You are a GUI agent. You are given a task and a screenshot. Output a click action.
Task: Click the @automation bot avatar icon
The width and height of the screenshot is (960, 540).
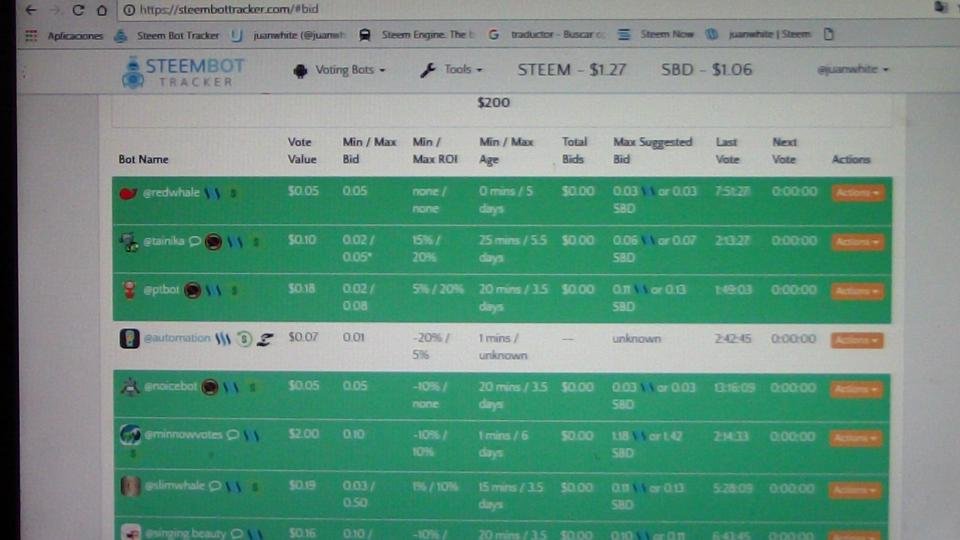click(x=129, y=338)
